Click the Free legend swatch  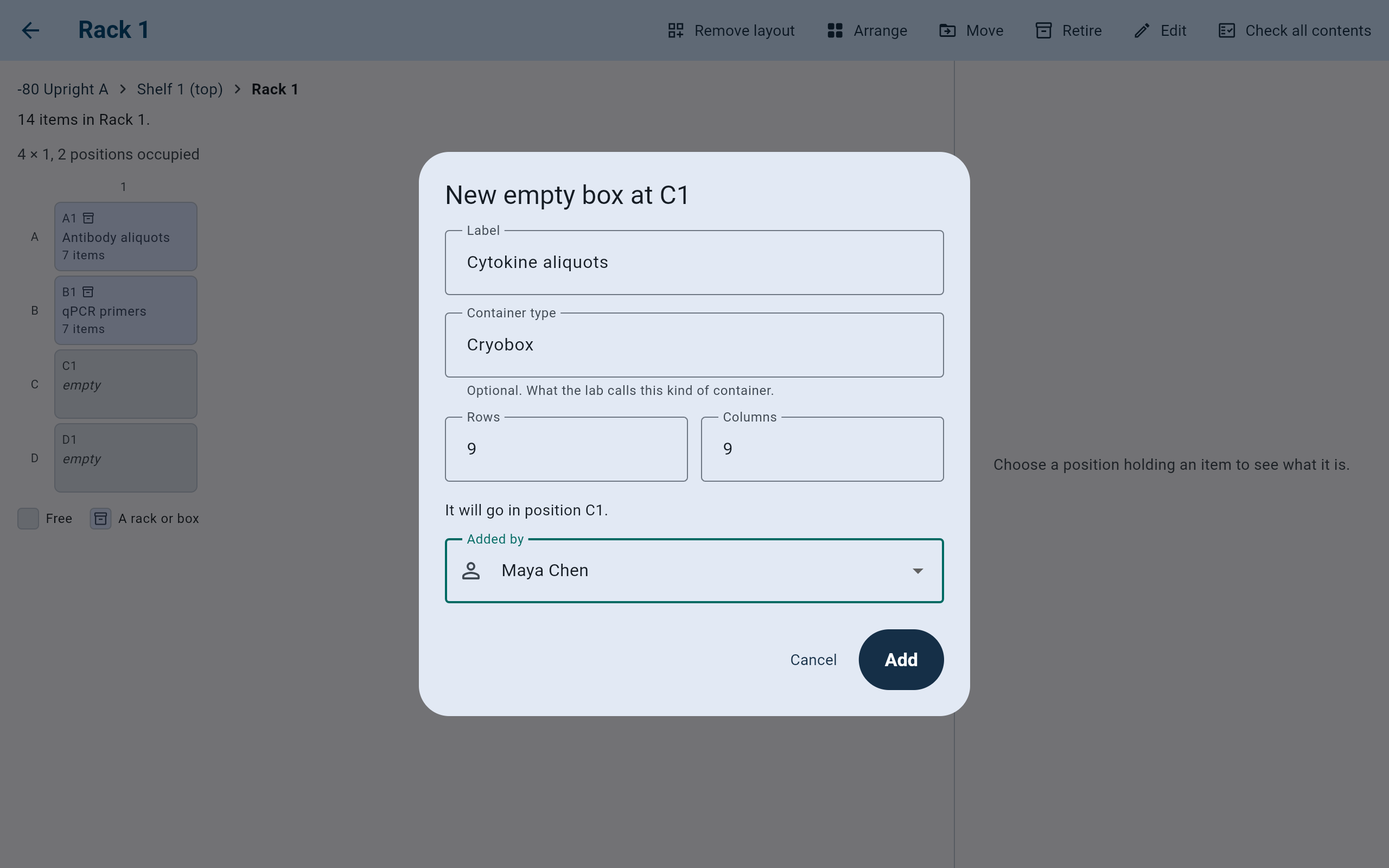point(28,519)
